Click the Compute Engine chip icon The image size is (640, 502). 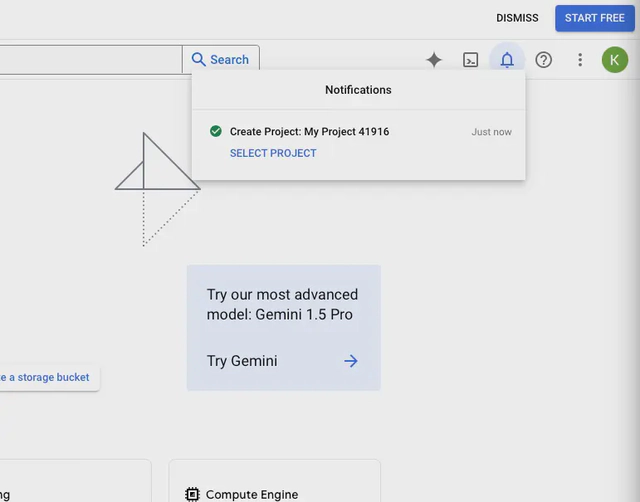tap(192, 494)
